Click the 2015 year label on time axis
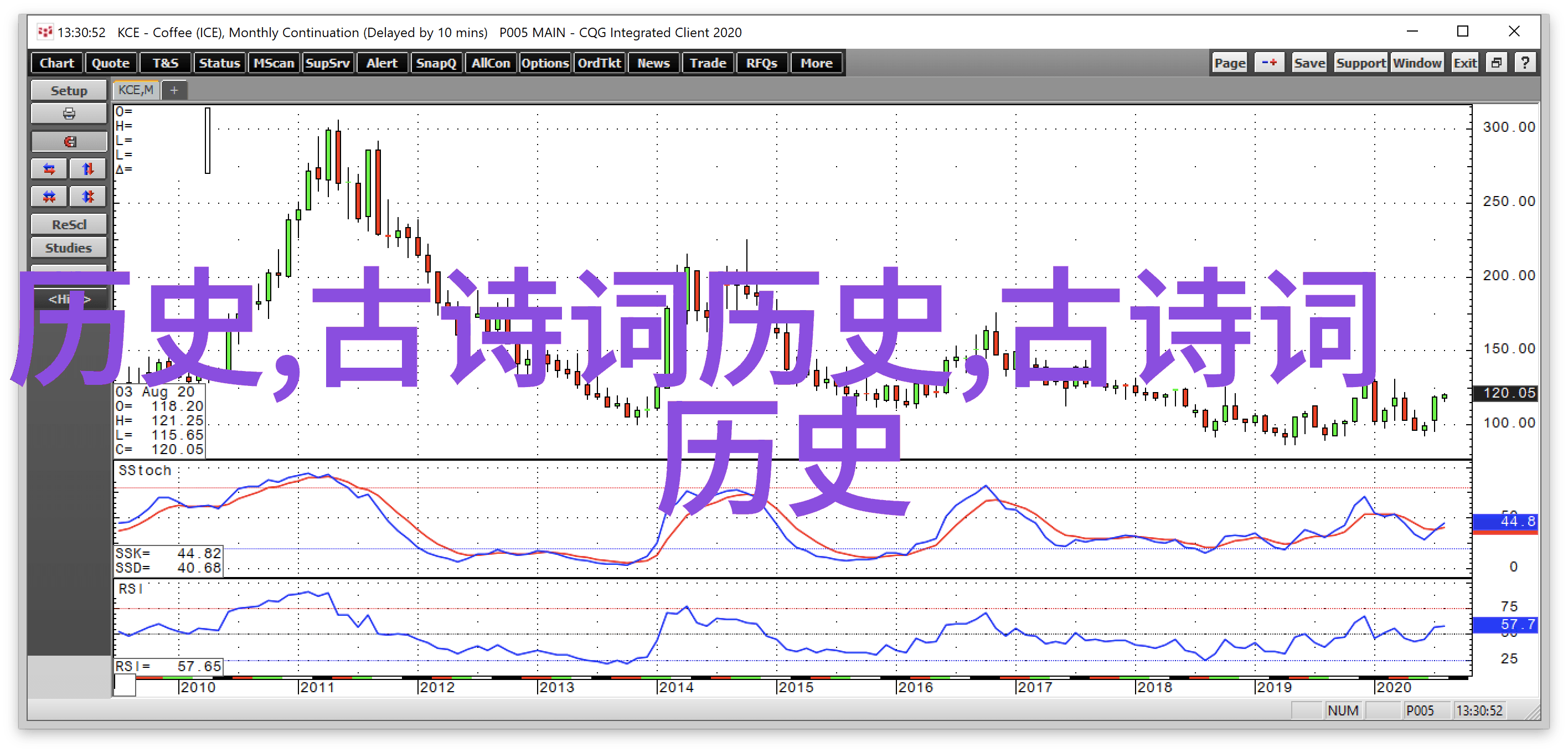1568x752 pixels. 796,687
